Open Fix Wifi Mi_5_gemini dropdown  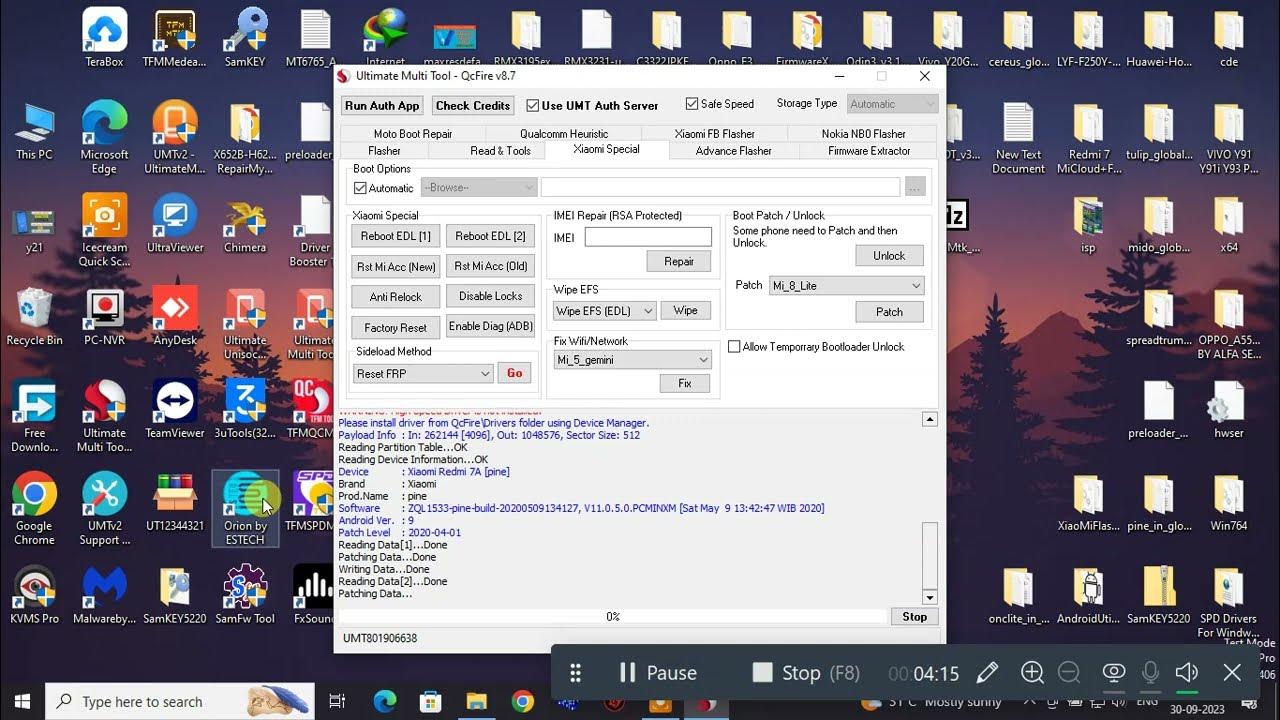click(x=633, y=360)
